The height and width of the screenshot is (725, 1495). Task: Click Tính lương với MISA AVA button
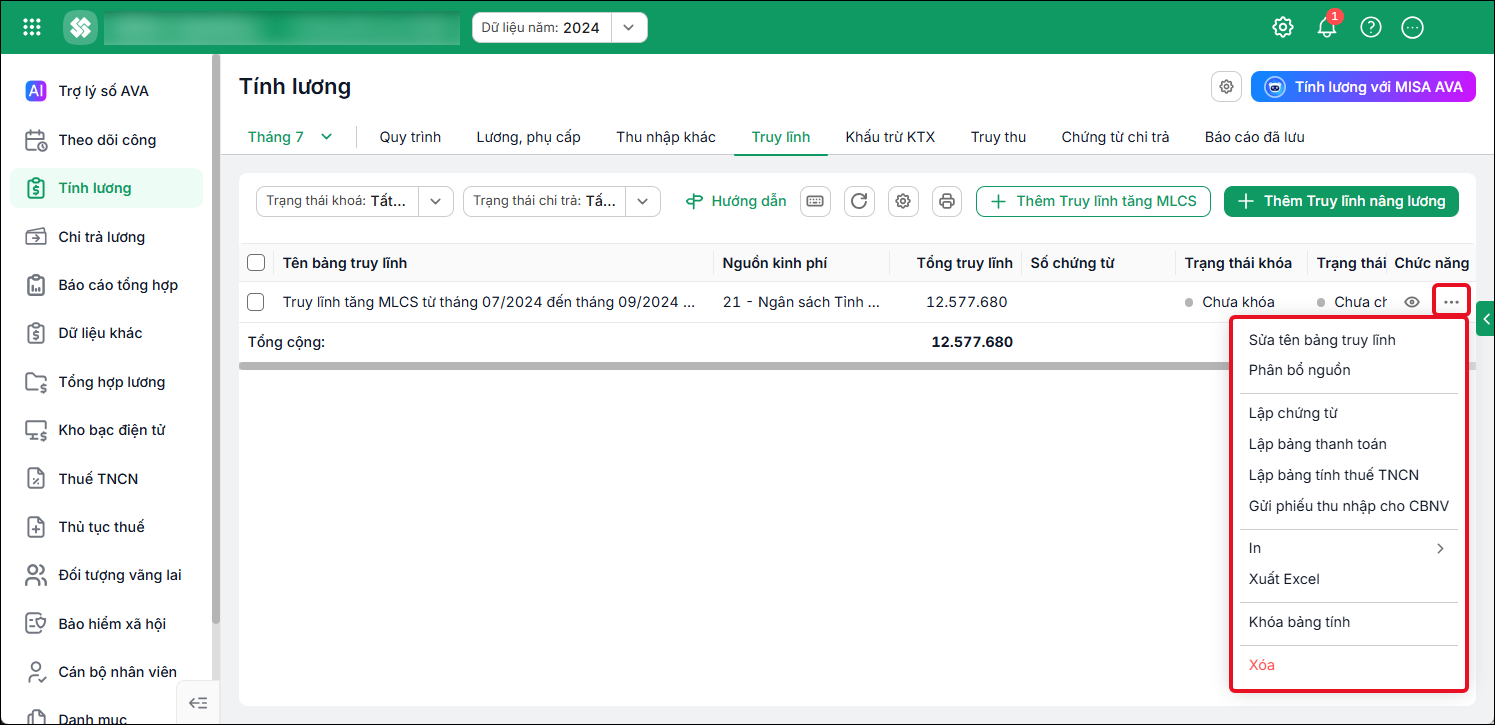(1363, 87)
